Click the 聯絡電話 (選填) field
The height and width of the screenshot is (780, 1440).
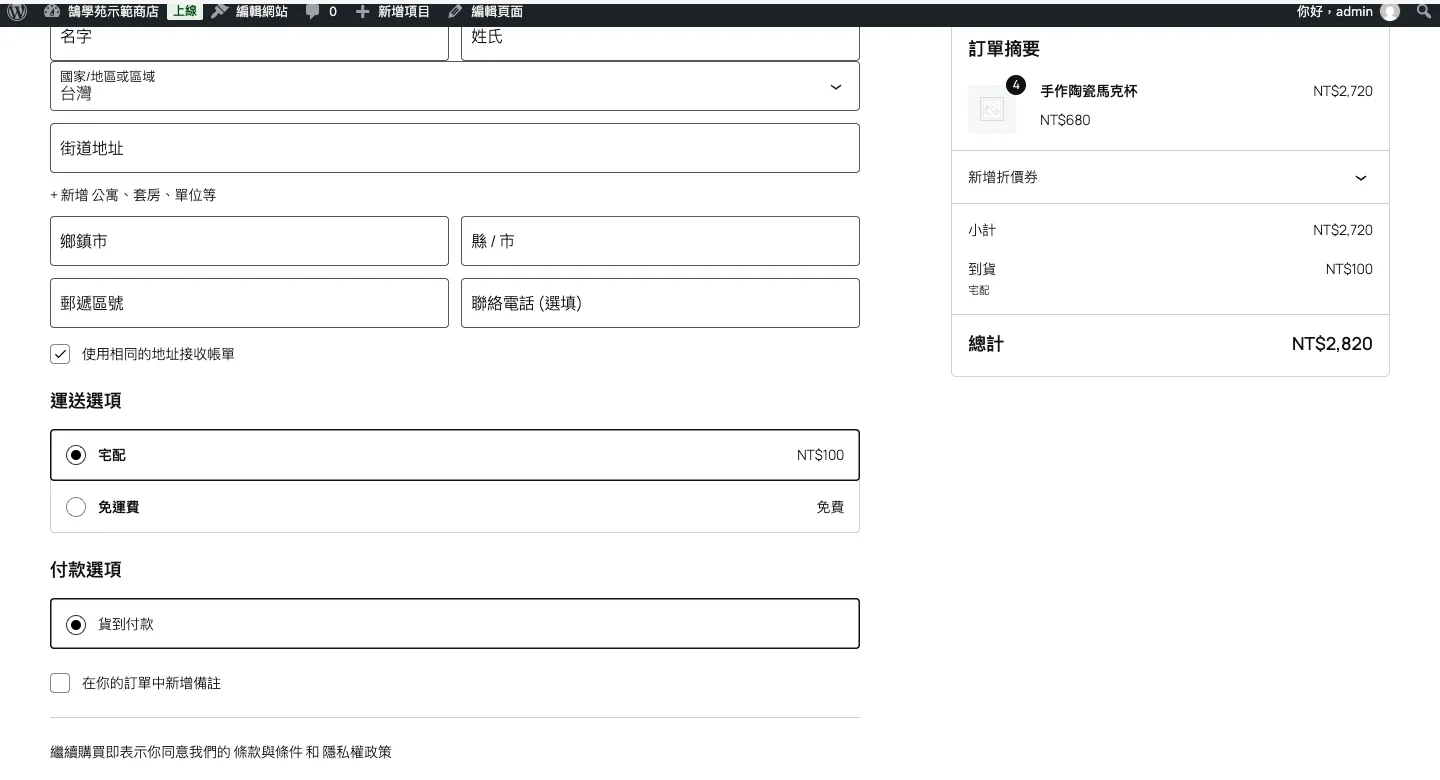tap(660, 303)
